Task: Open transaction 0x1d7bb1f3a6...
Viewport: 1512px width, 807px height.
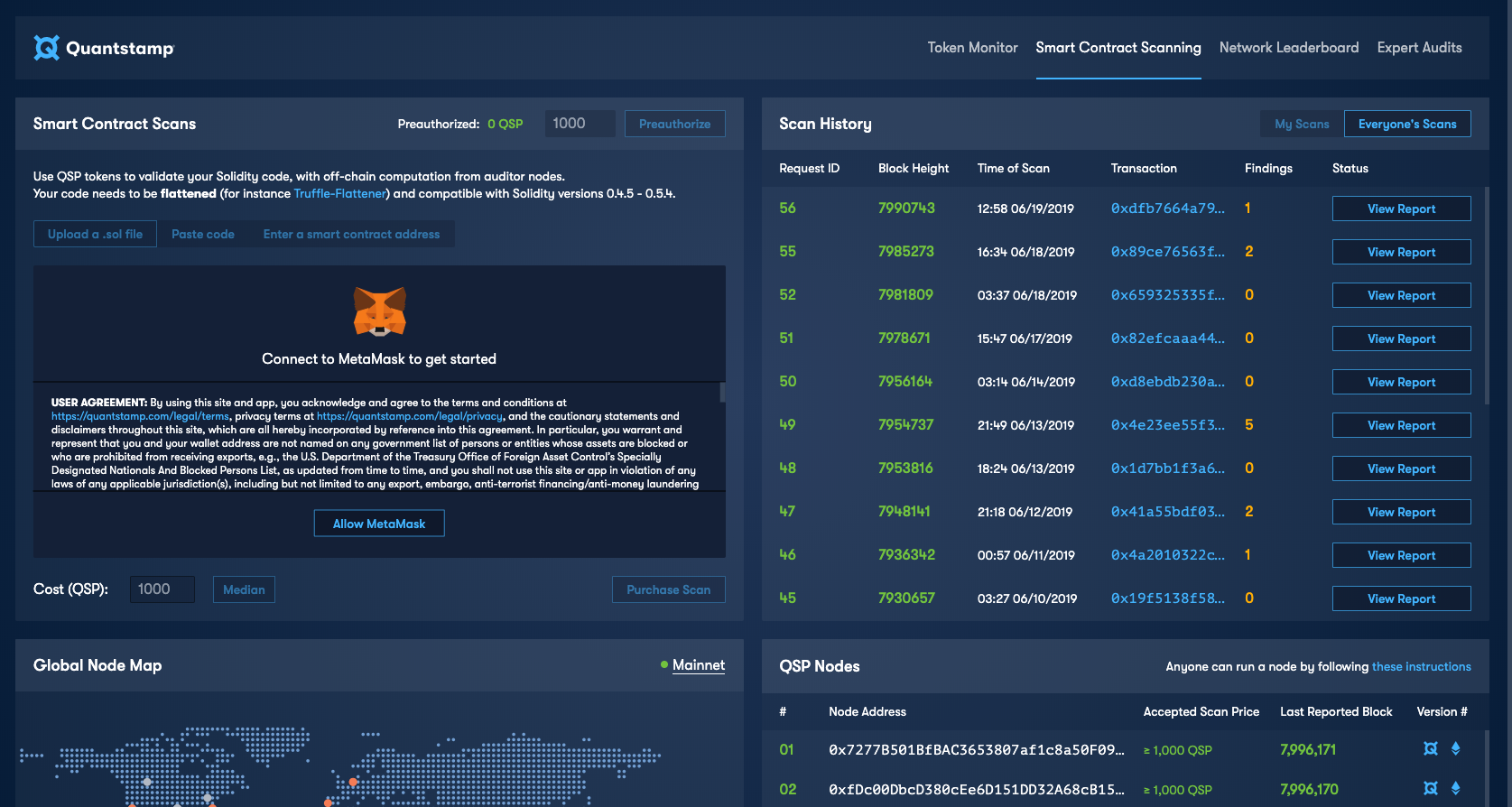Action: 1168,468
